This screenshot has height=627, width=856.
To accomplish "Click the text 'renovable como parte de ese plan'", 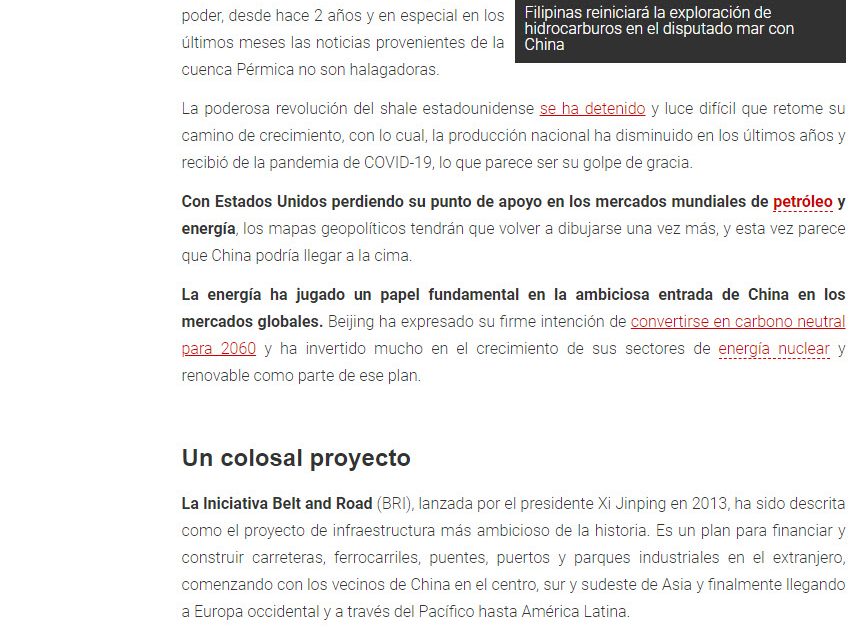I will click(x=300, y=376).
